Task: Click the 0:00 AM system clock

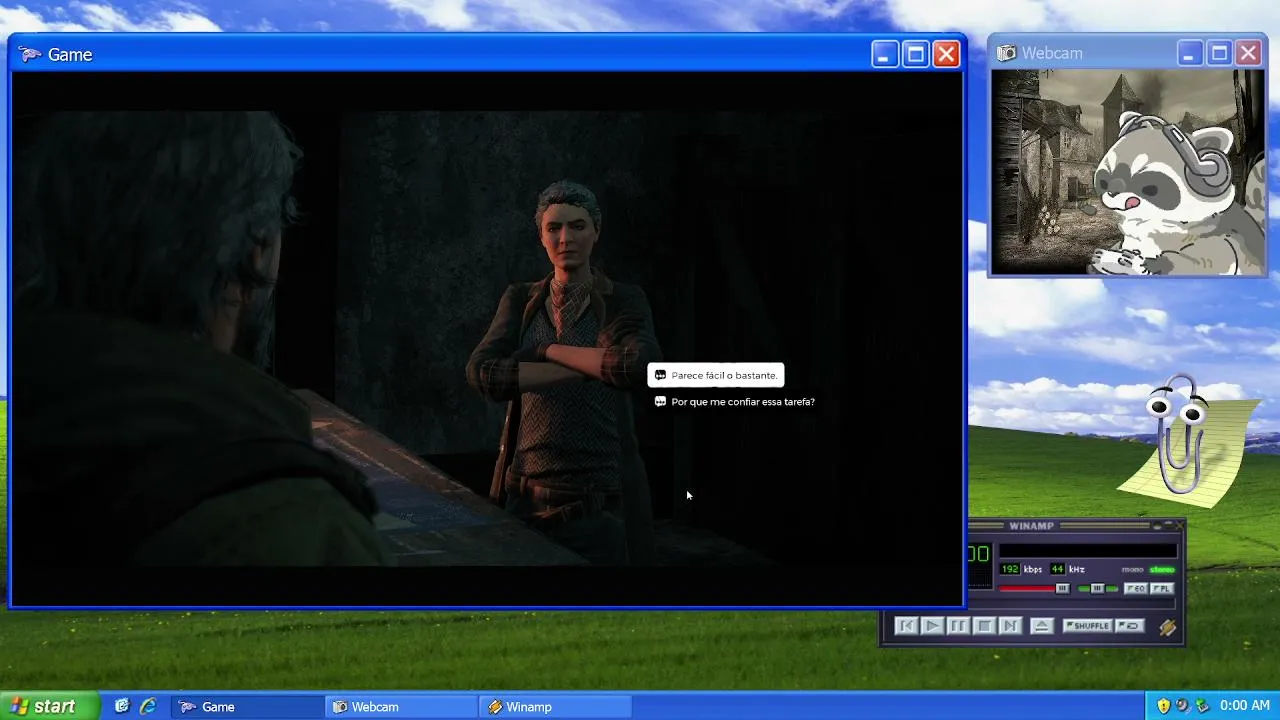Action: tap(1245, 706)
